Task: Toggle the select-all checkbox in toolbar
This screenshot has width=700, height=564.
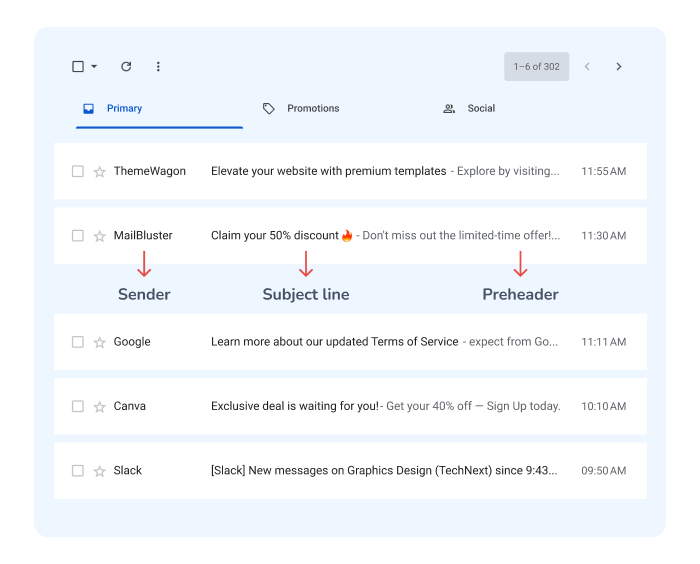Action: (78, 67)
